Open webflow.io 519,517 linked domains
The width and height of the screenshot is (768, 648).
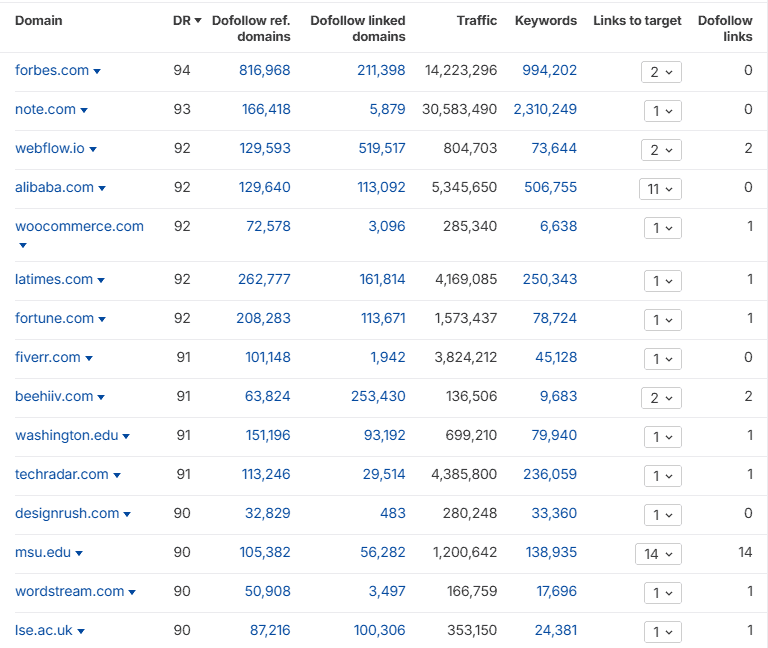(x=382, y=148)
